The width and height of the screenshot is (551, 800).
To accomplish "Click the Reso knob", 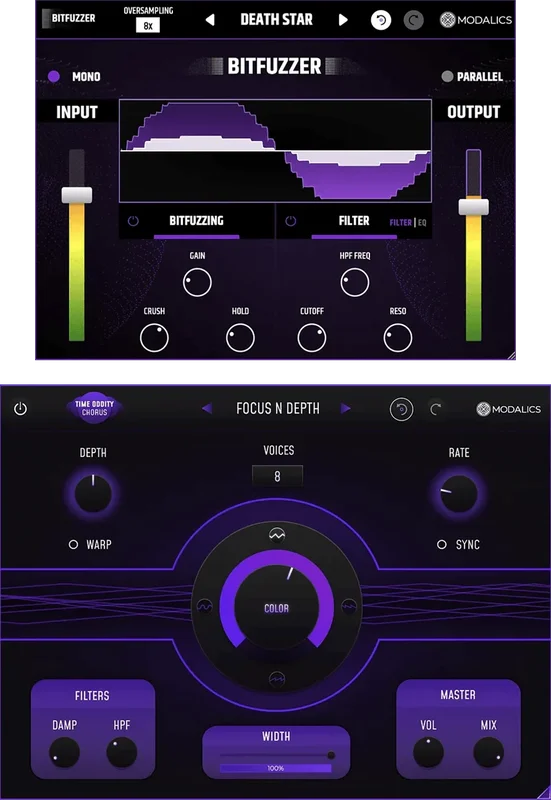I will pos(398,338).
